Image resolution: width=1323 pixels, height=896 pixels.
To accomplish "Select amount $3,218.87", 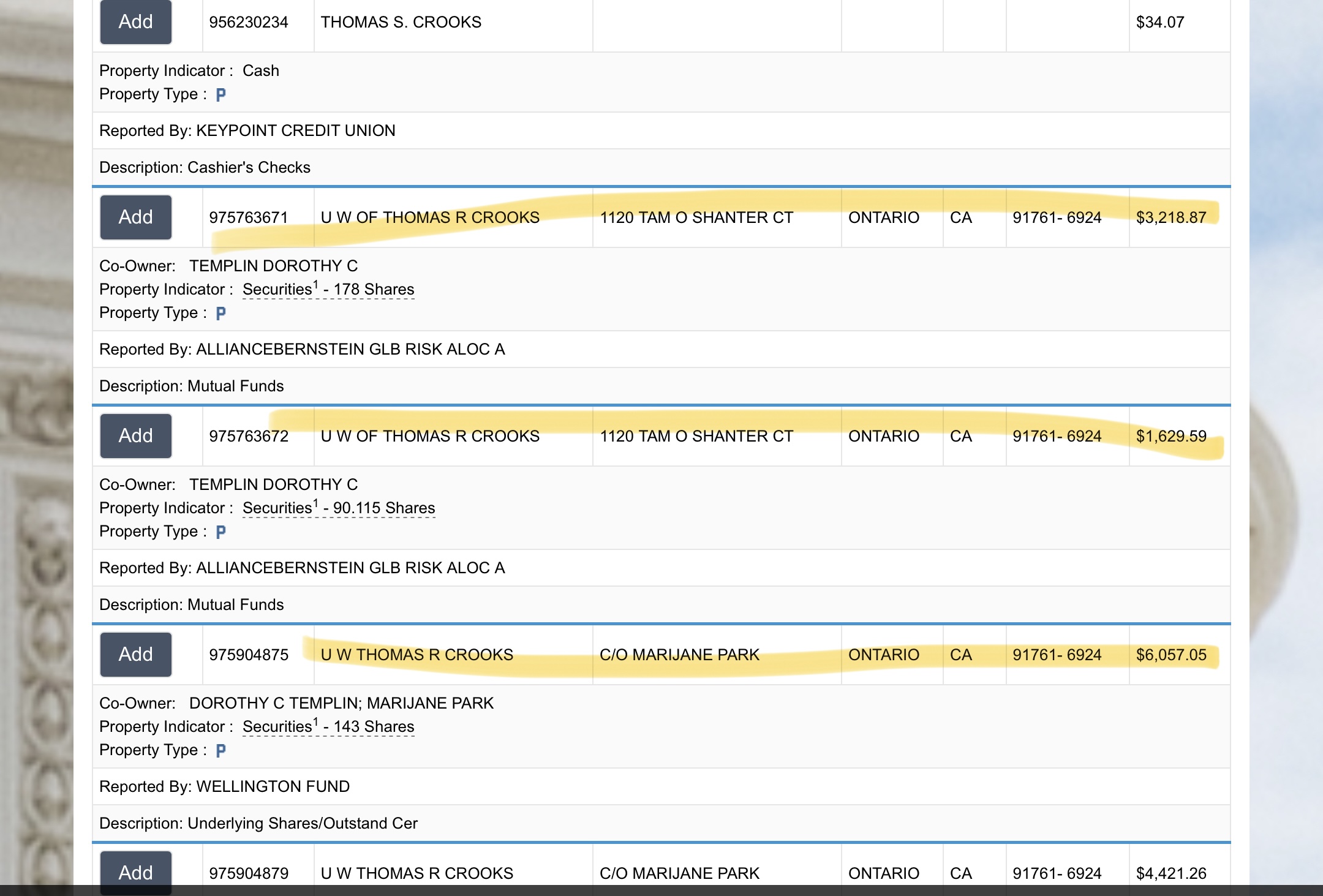I will click(x=1171, y=218).
